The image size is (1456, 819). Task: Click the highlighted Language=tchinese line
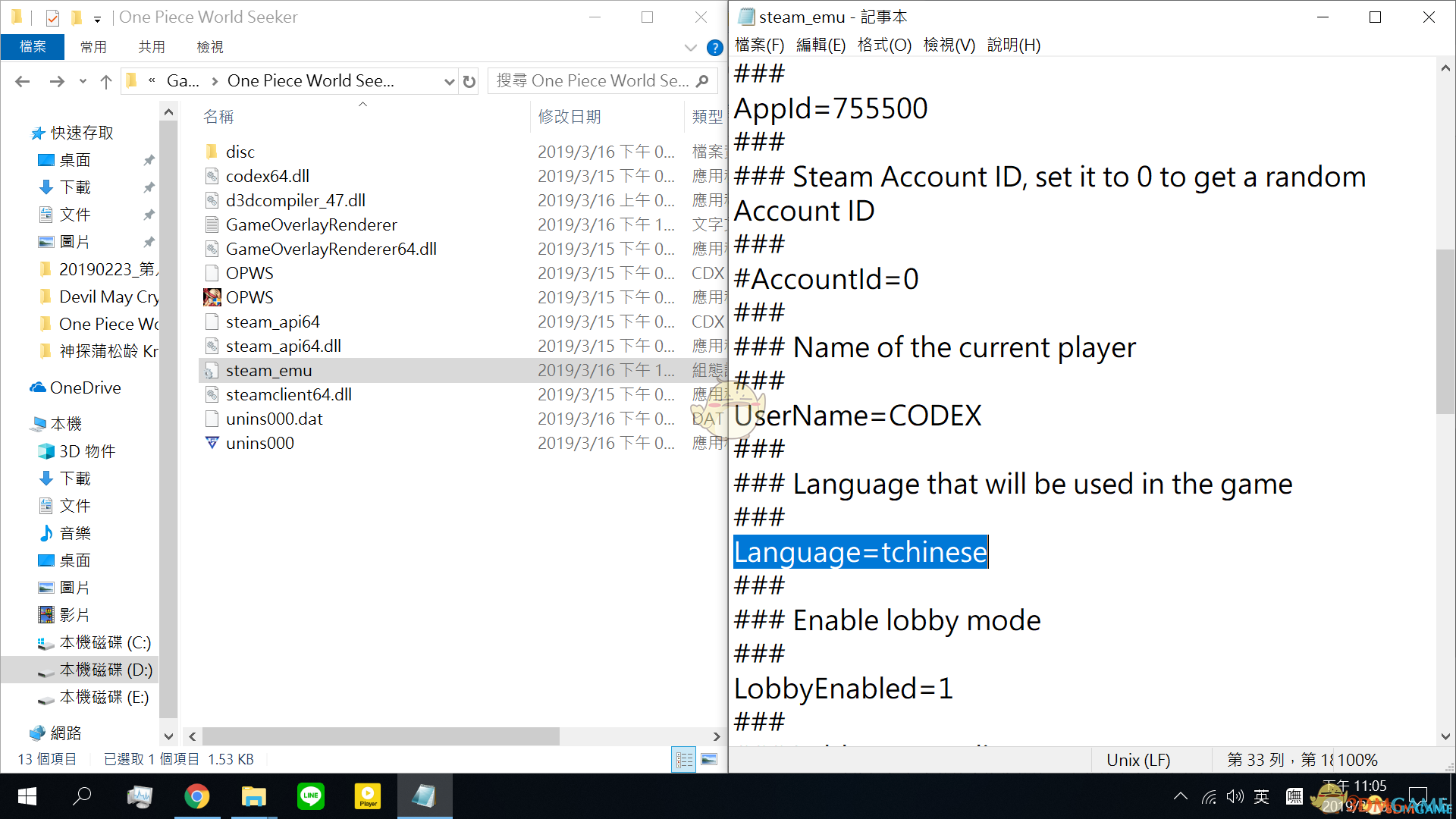click(x=861, y=552)
